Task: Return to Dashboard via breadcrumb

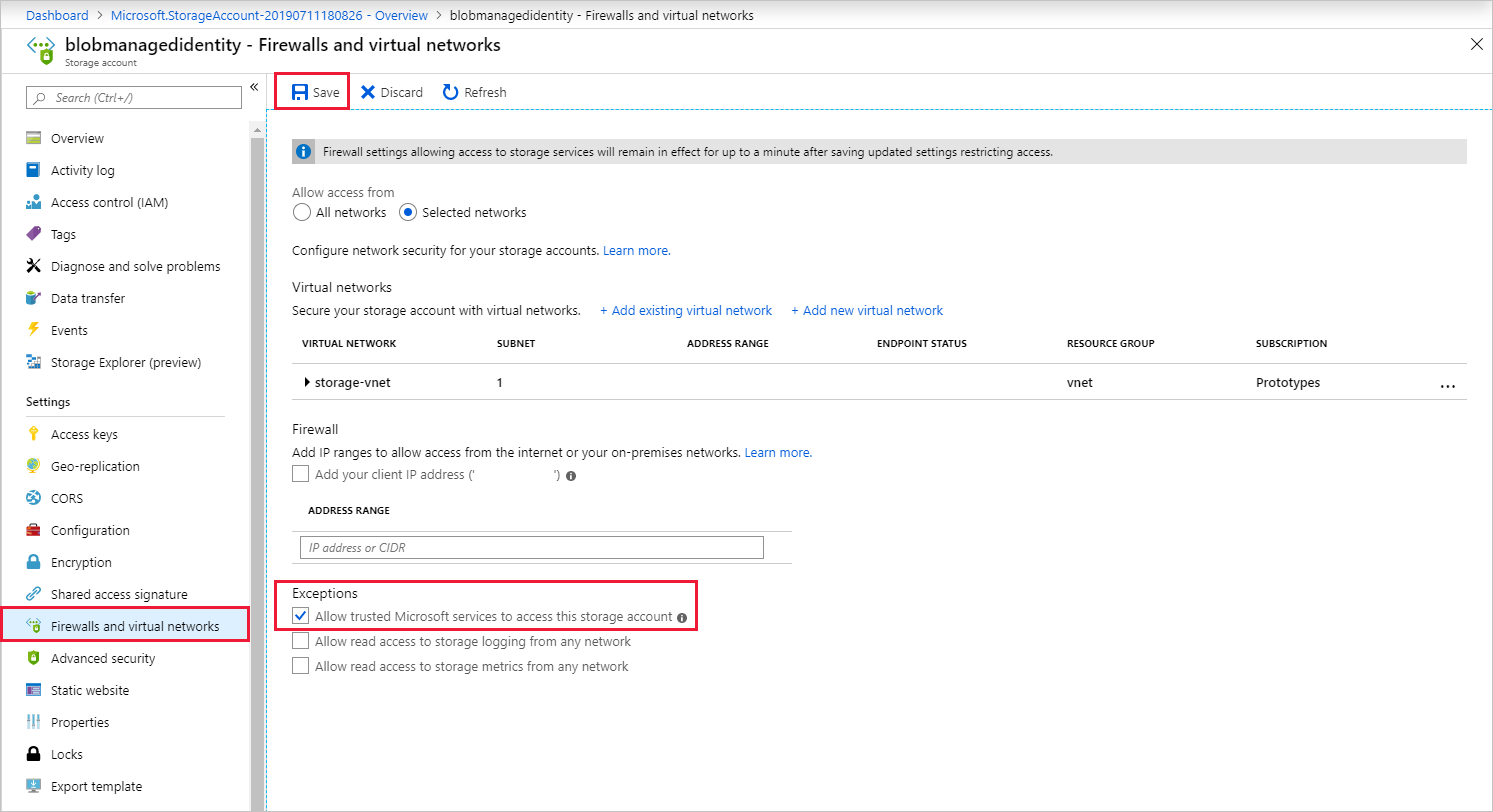Action: [x=57, y=15]
